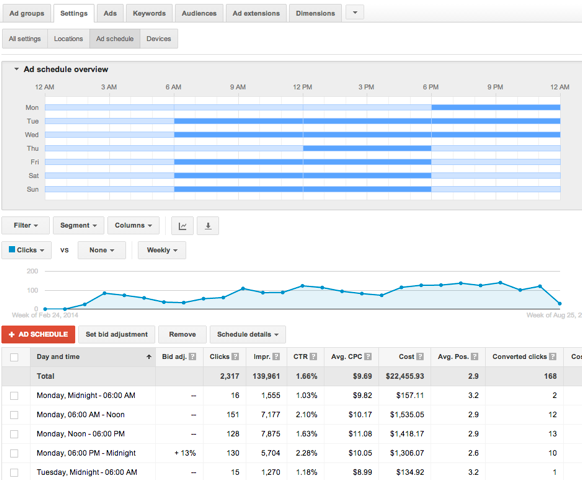The image size is (582, 480).
Task: Open help for Avg. Pos. column
Action: coord(474,357)
